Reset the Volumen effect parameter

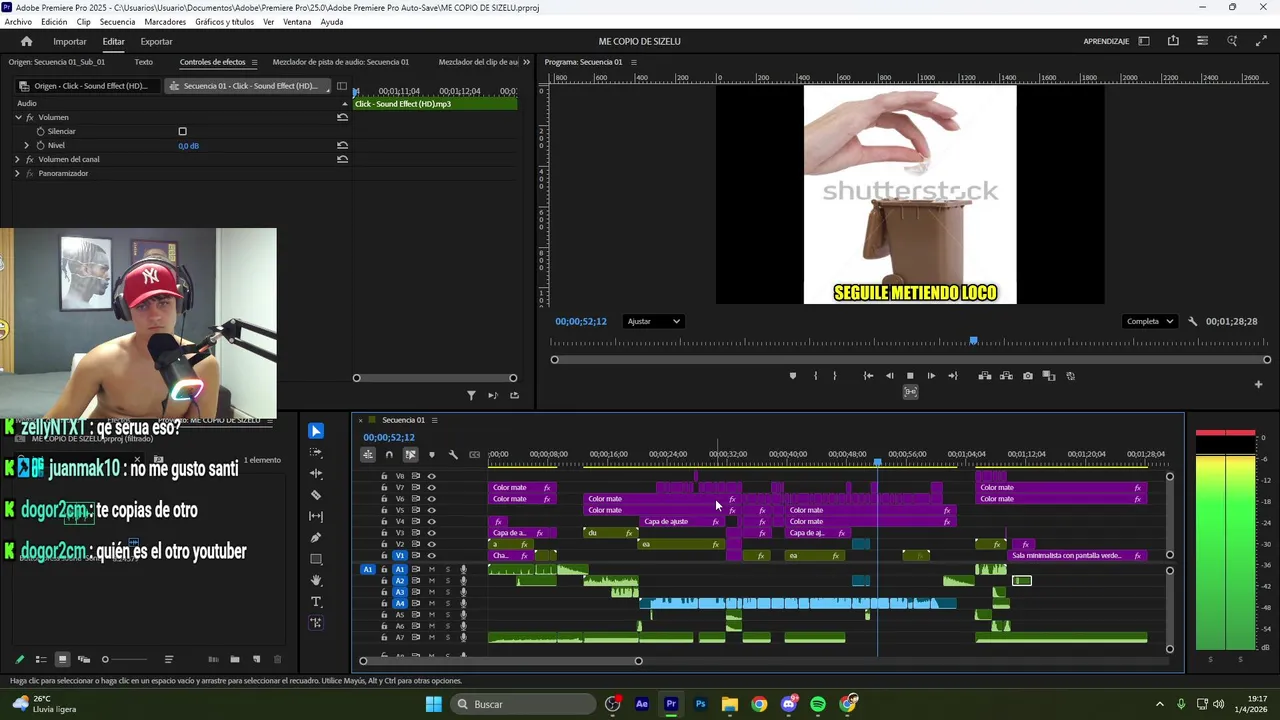coord(342,117)
